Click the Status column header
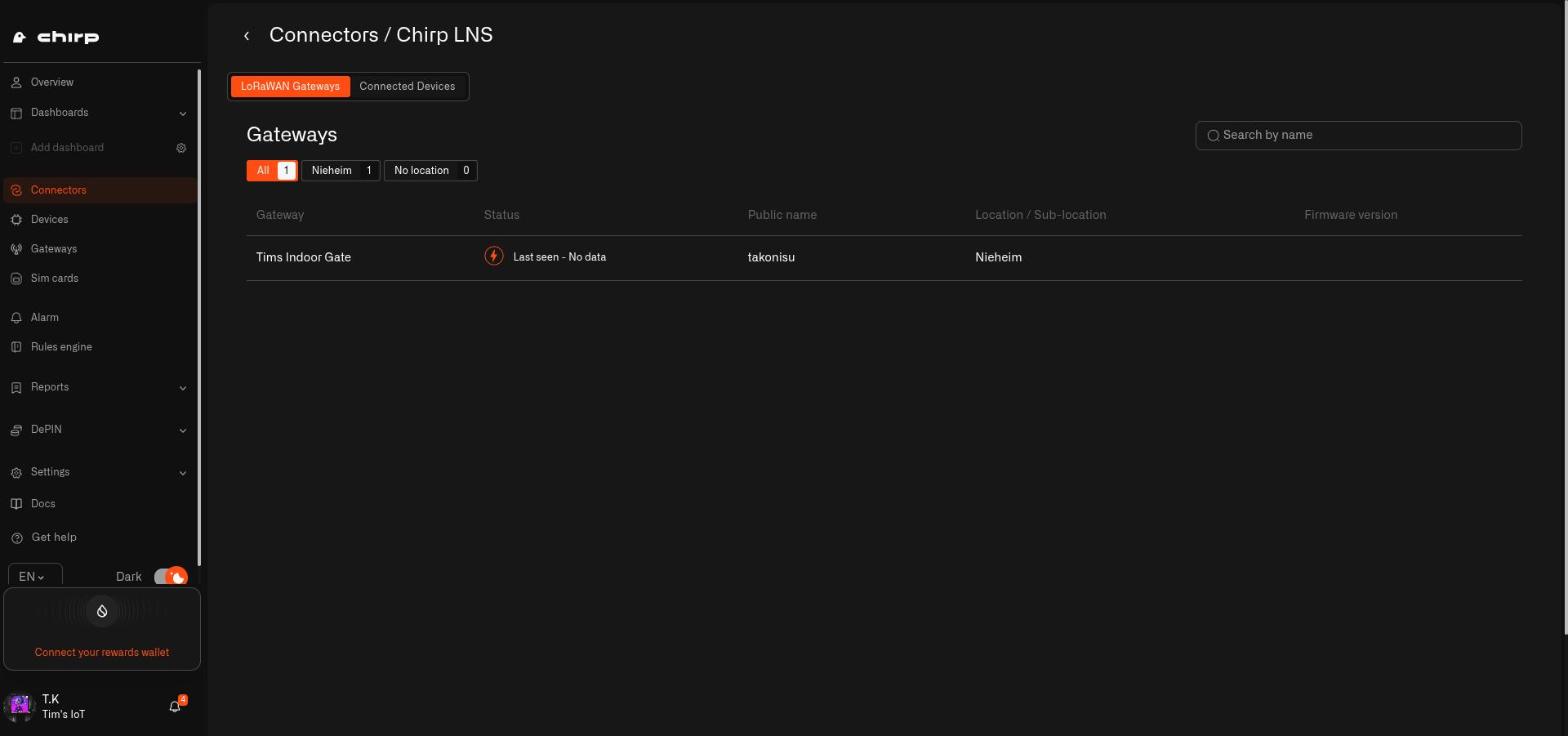Viewport: 1568px width, 736px height. [501, 215]
